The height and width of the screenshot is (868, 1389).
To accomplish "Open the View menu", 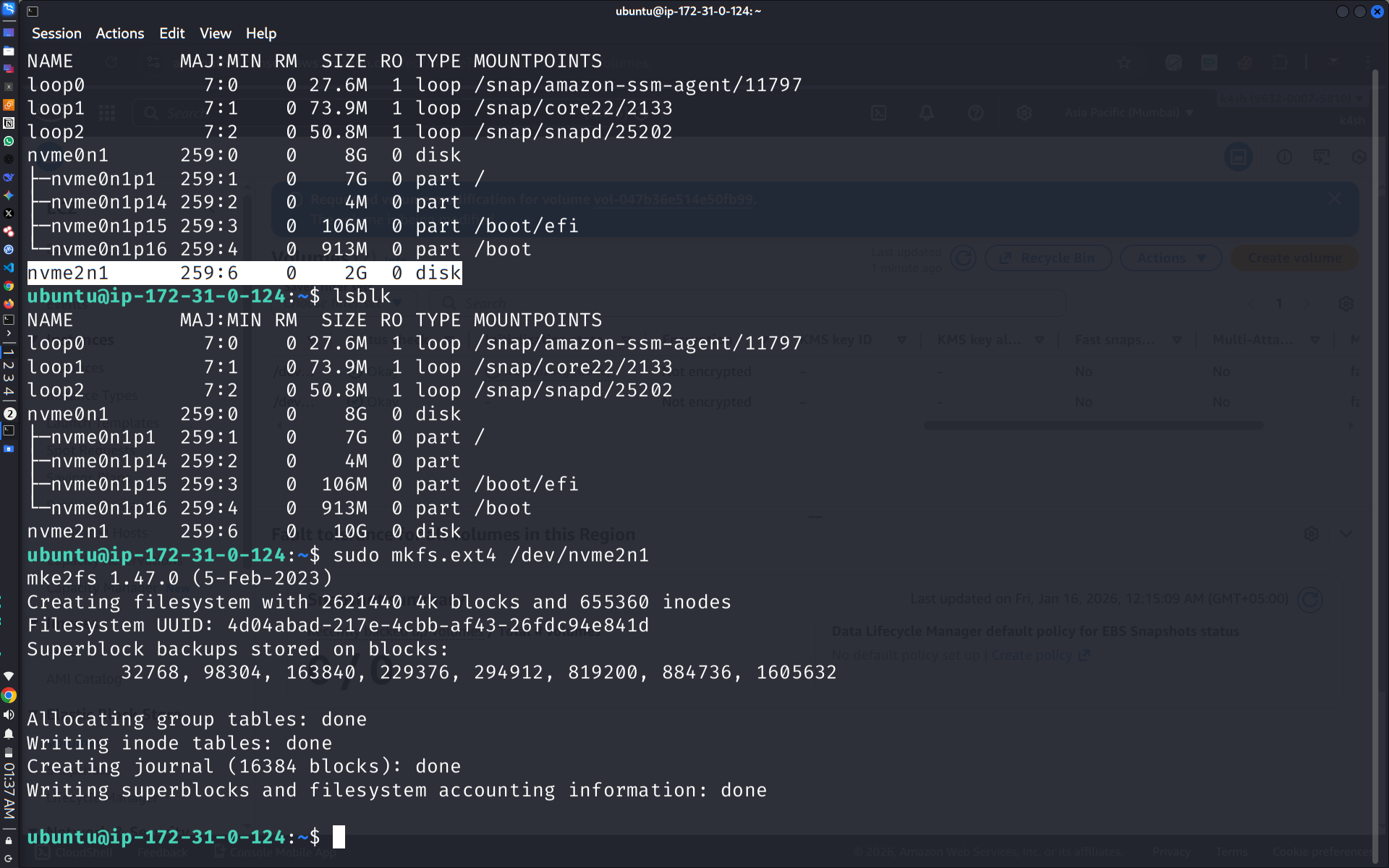I will 216,33.
